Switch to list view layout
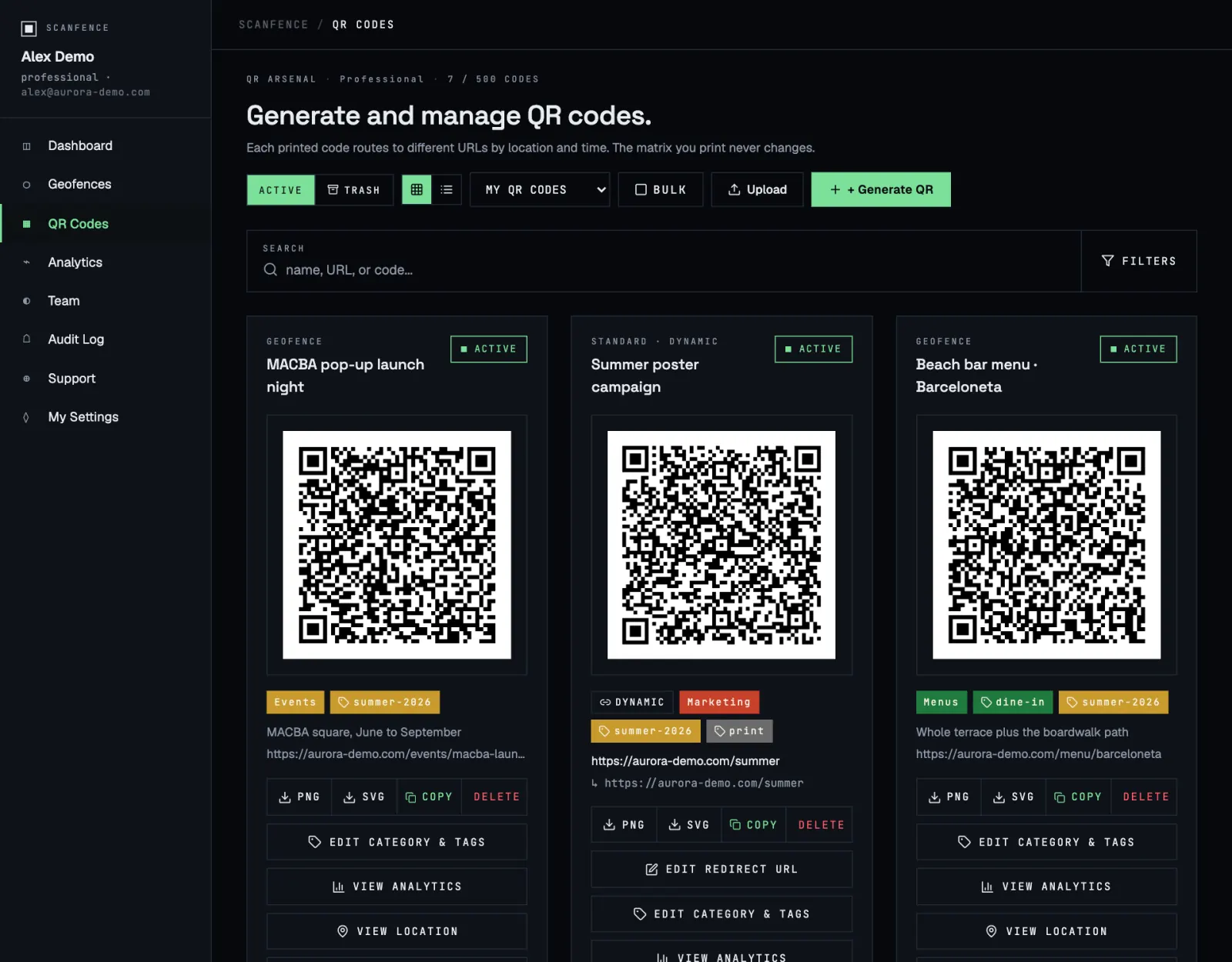The image size is (1232, 962). point(447,189)
